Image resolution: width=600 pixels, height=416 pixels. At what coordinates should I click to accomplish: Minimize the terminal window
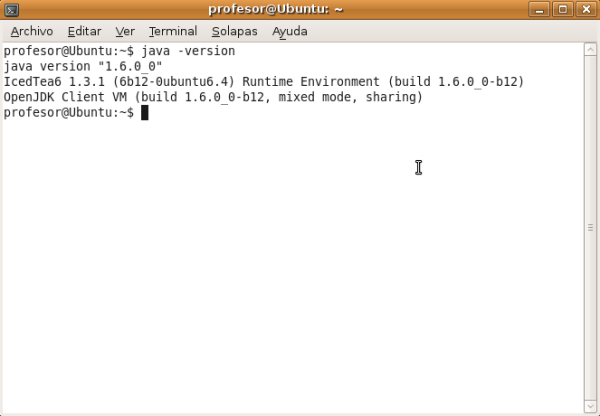[541, 10]
